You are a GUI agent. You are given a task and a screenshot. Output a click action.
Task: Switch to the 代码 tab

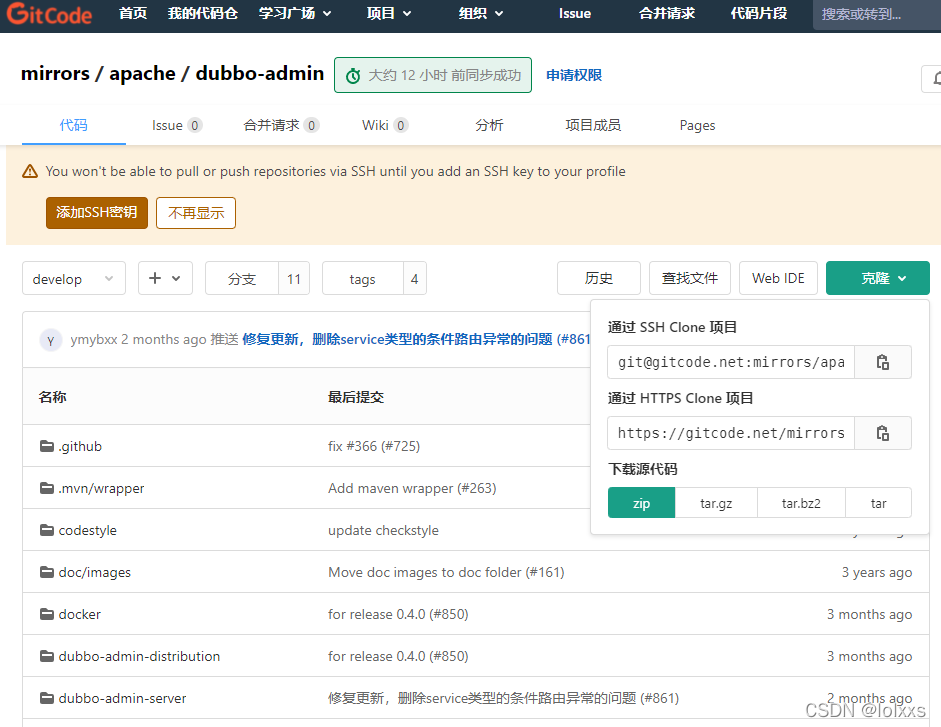pos(74,125)
